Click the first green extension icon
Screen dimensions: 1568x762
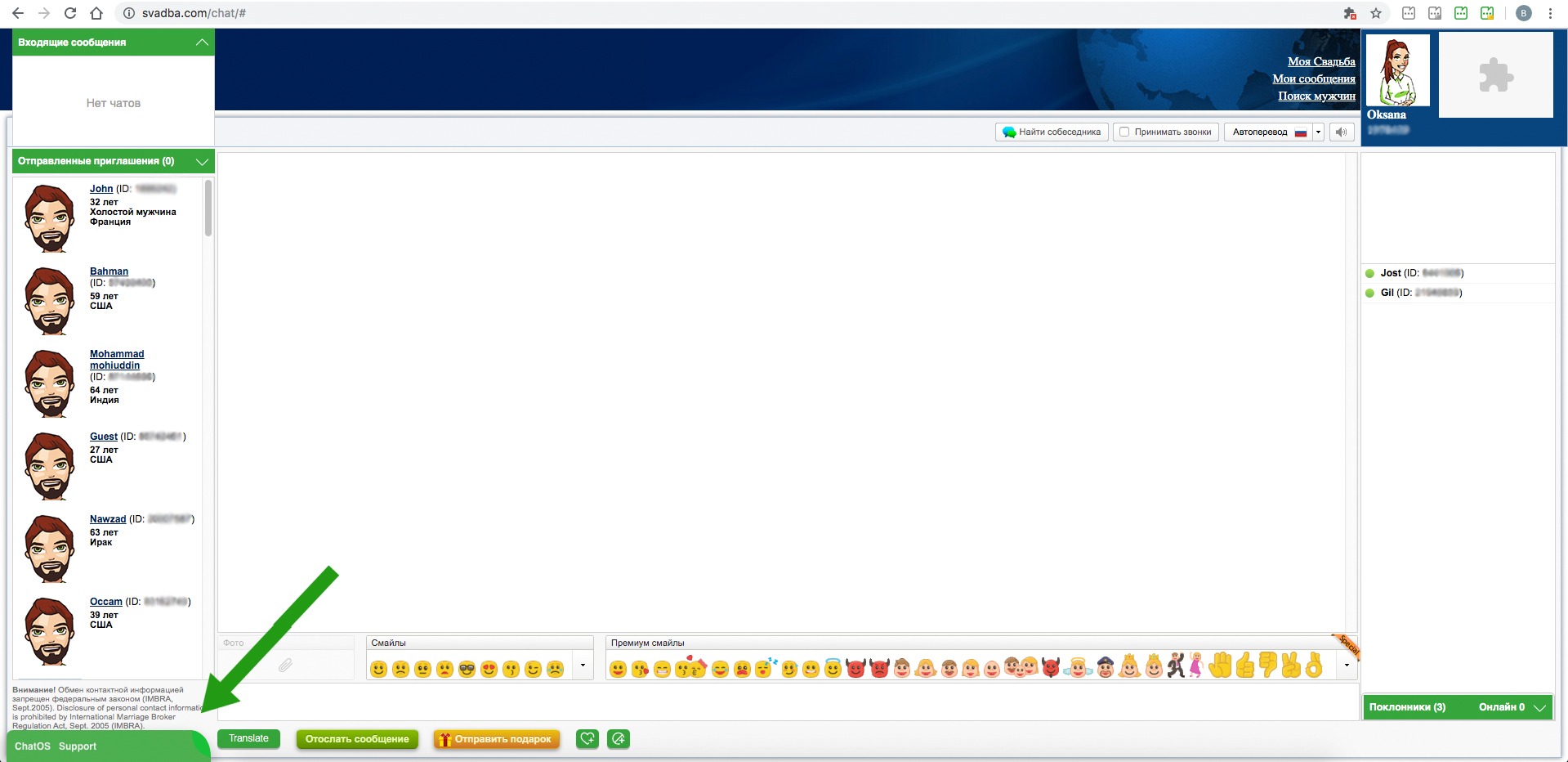(1461, 13)
